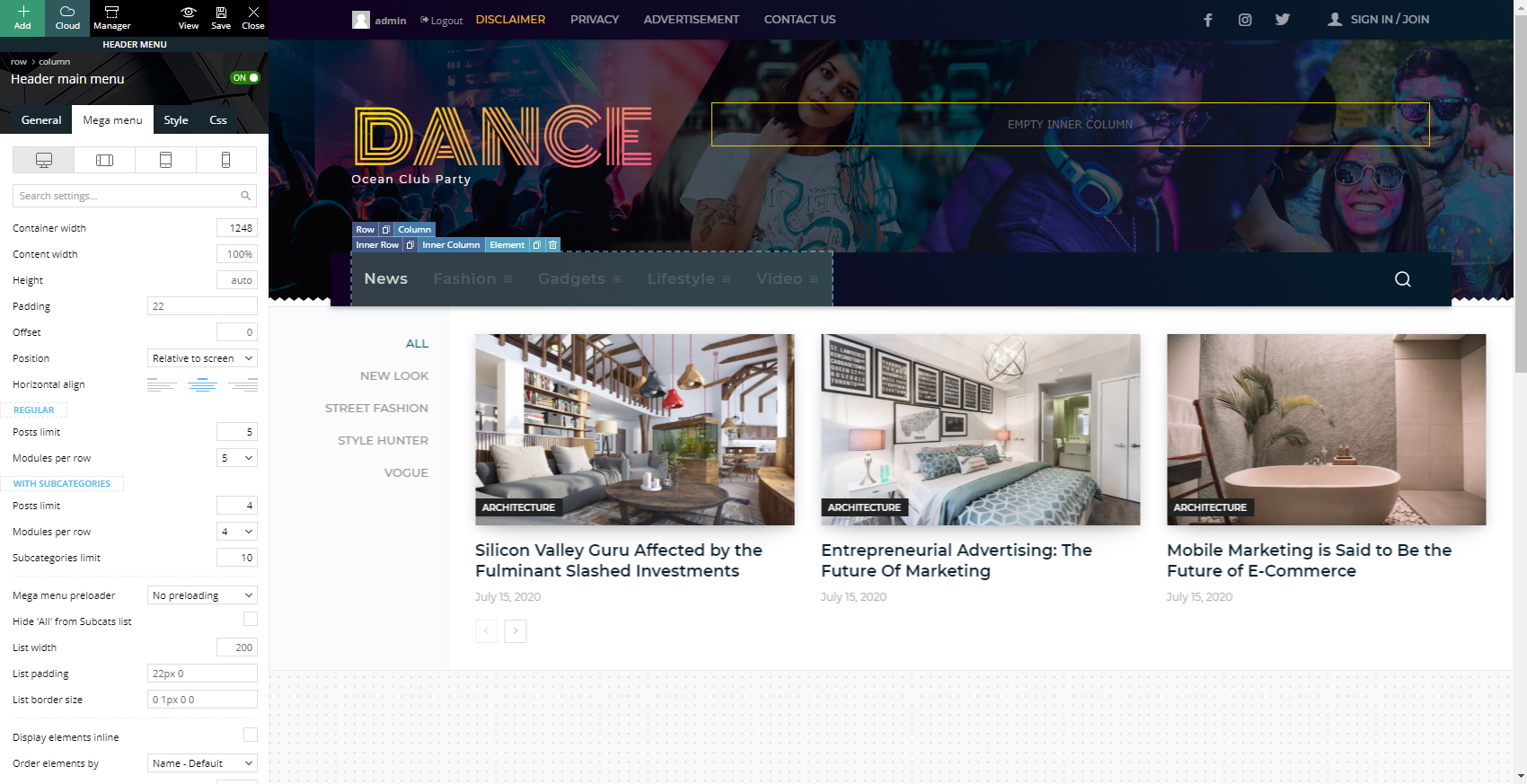Open the News menu item
This screenshot has height=784, width=1527.
click(x=386, y=279)
